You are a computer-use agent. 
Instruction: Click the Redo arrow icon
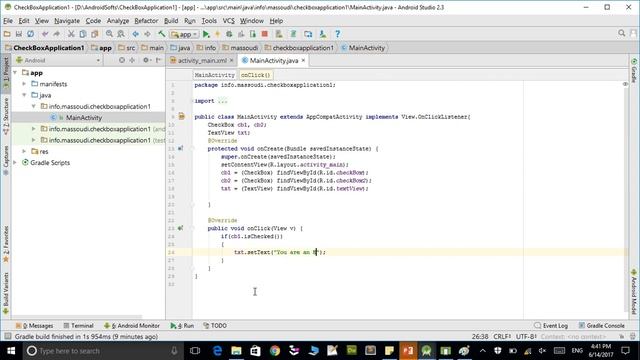(56, 34)
